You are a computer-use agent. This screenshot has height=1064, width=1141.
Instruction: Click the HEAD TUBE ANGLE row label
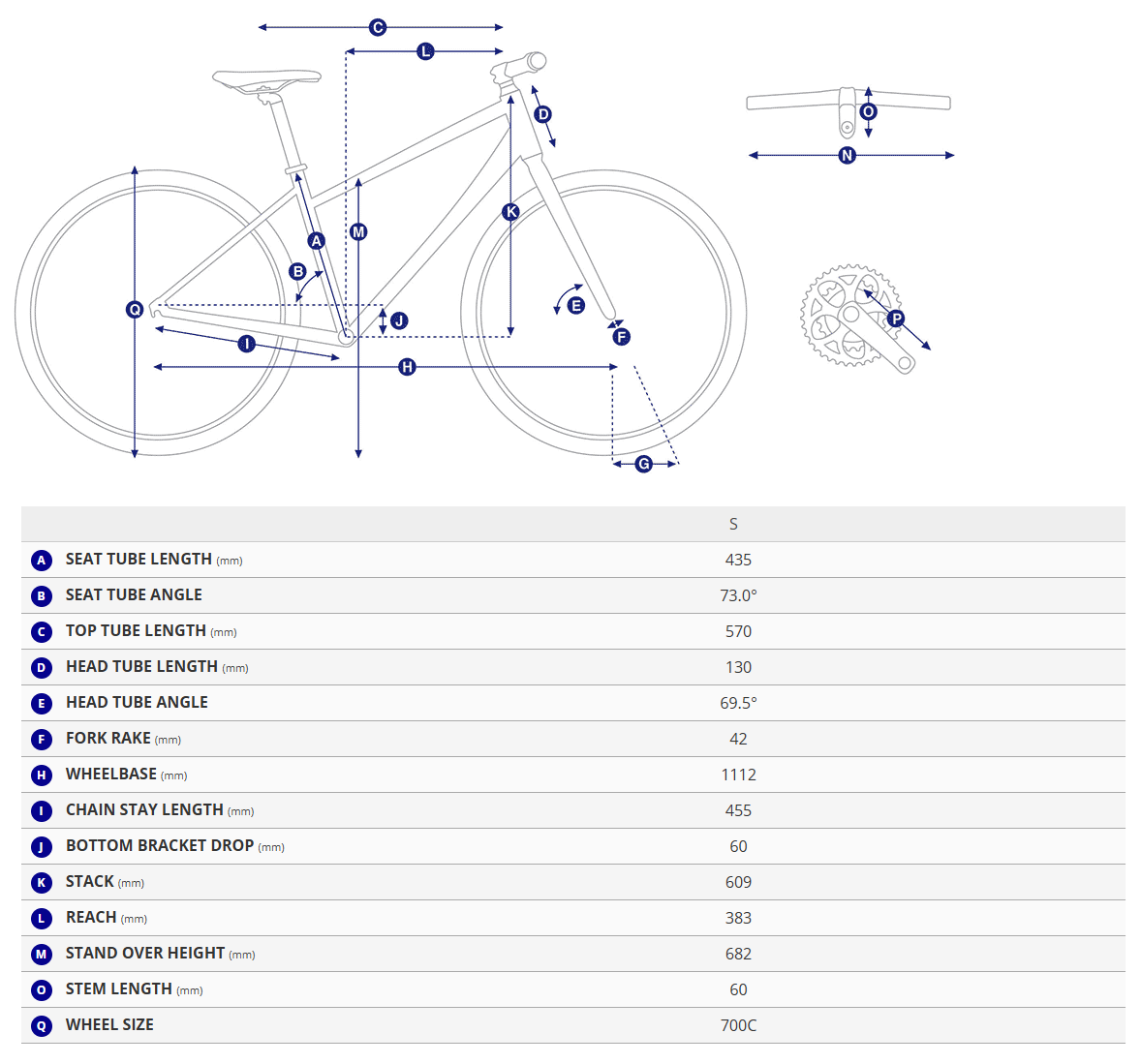coord(137,703)
